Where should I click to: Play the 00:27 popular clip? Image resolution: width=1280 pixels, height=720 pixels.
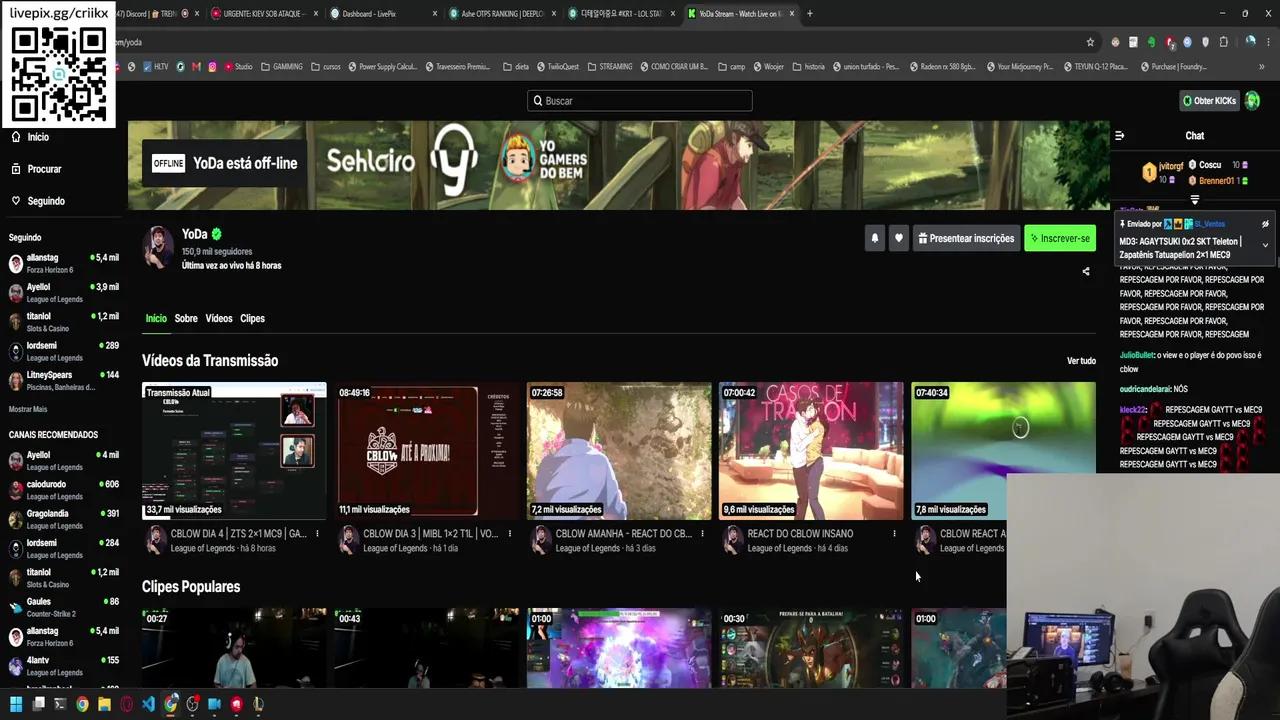point(234,648)
